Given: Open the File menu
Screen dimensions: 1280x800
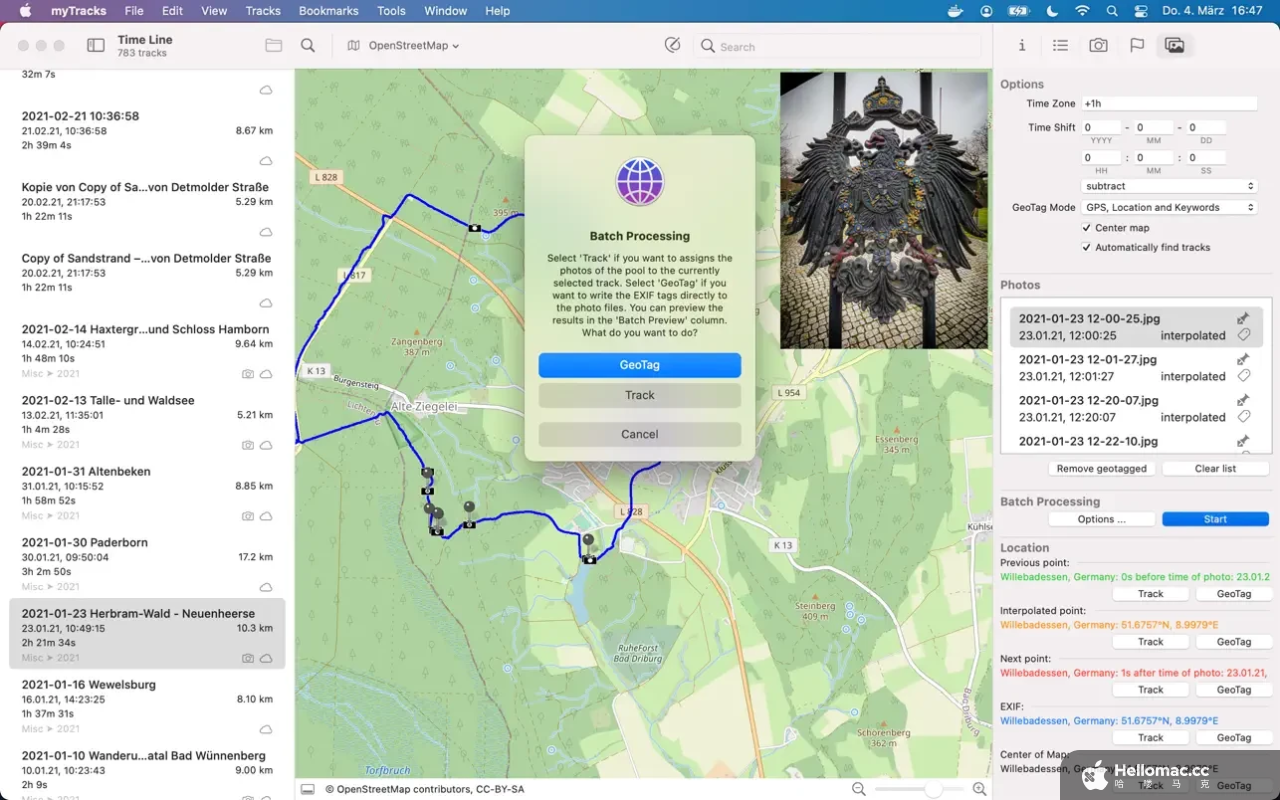Looking at the screenshot, I should [x=134, y=11].
